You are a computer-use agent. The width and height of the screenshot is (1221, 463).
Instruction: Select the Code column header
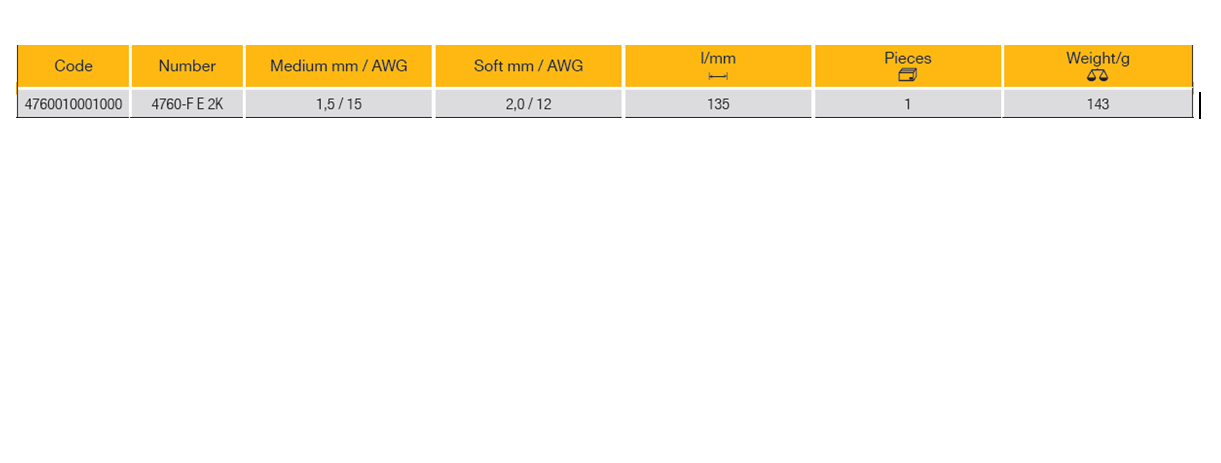click(x=73, y=66)
